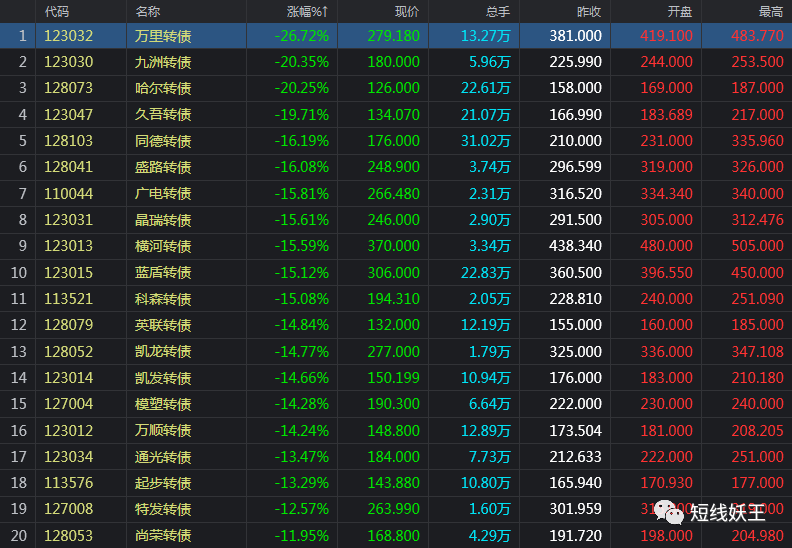Sort by 开盘 column header
This screenshot has height=548, width=792.
click(680, 12)
